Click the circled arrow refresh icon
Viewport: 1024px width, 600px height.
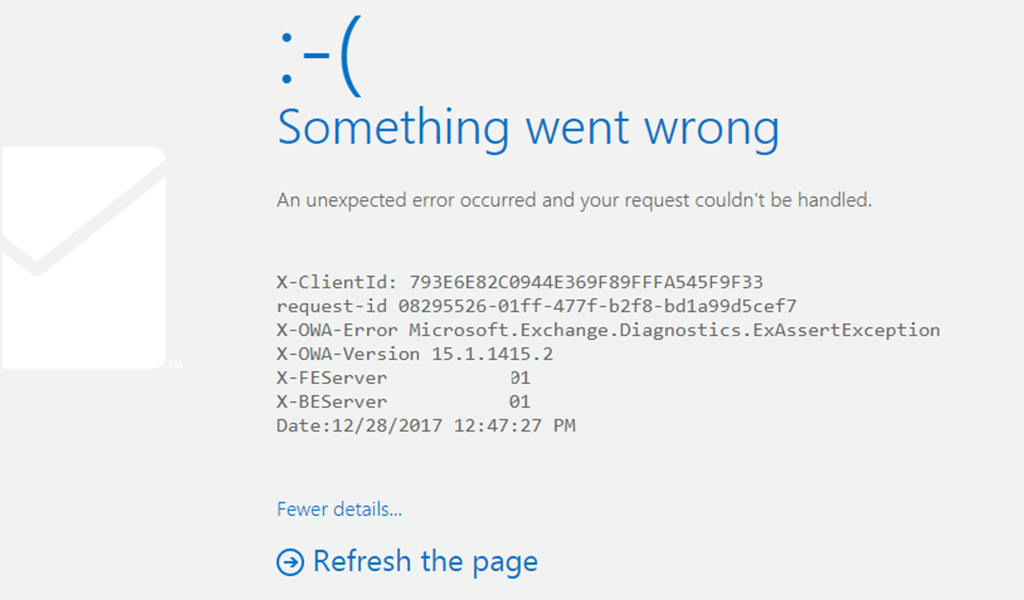290,562
